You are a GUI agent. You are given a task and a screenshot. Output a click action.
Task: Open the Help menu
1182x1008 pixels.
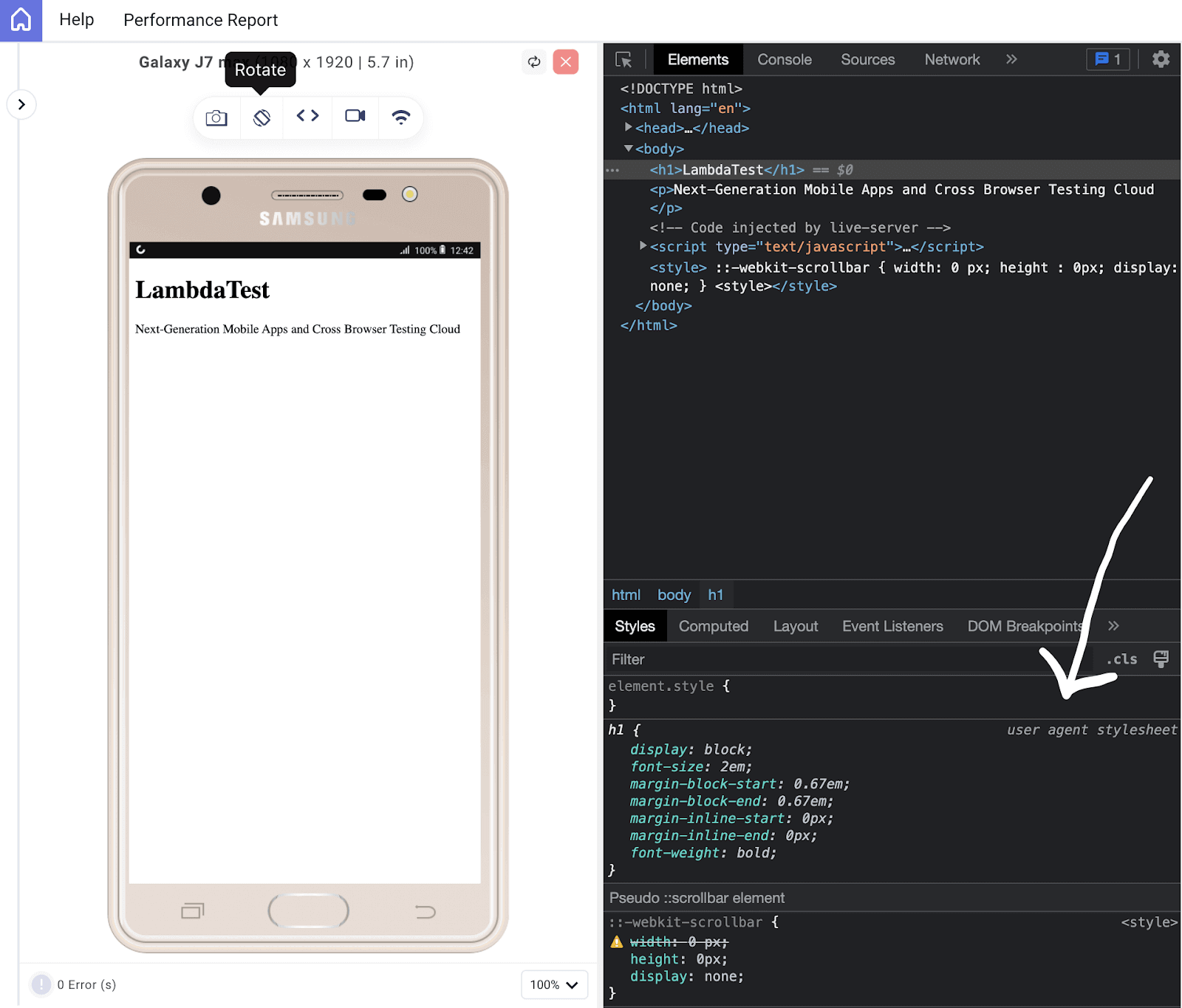point(77,20)
